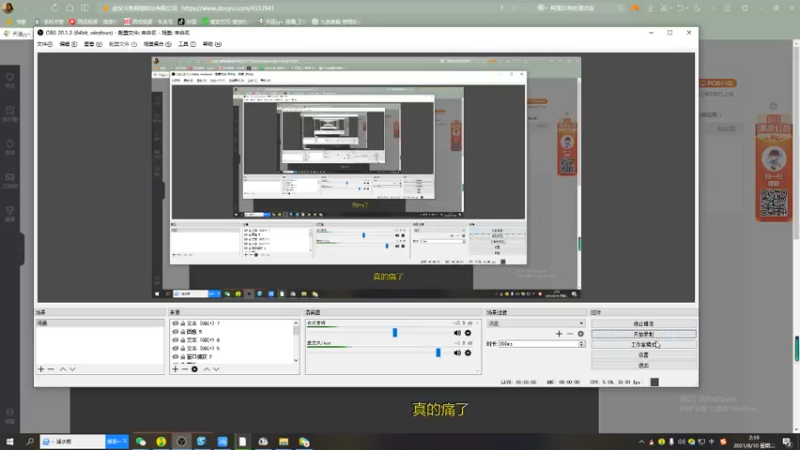Click the browser address bar URL
The image size is (800, 450).
pos(228,8)
